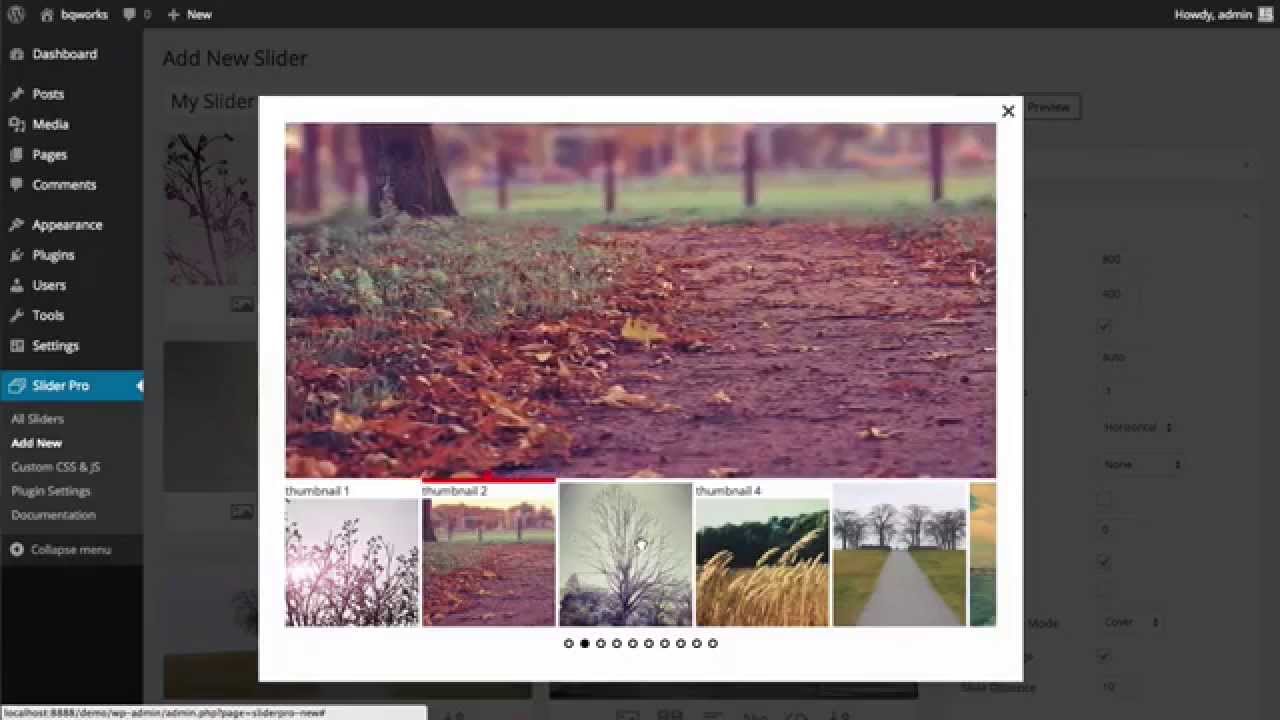Open the None dropdown in settings panel
This screenshot has width=1280, height=720.
coord(1141,464)
